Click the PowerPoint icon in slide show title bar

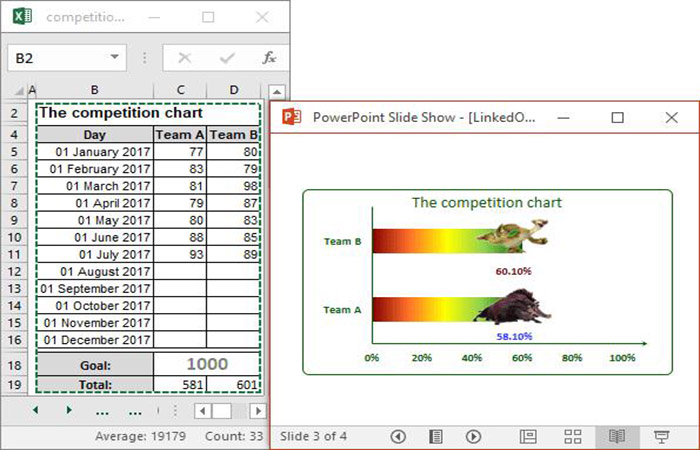coord(292,117)
